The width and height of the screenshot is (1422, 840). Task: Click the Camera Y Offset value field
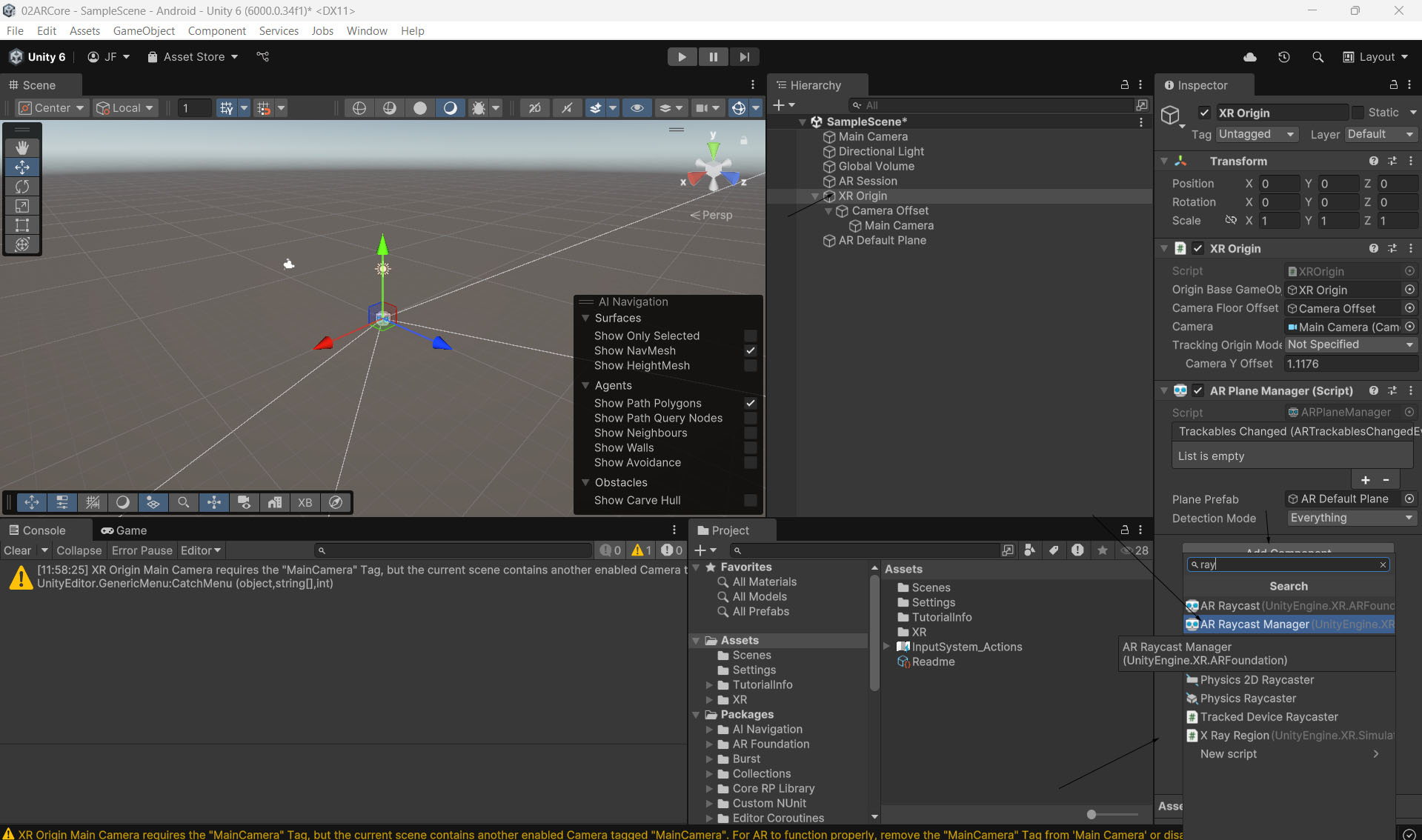[x=1349, y=364]
